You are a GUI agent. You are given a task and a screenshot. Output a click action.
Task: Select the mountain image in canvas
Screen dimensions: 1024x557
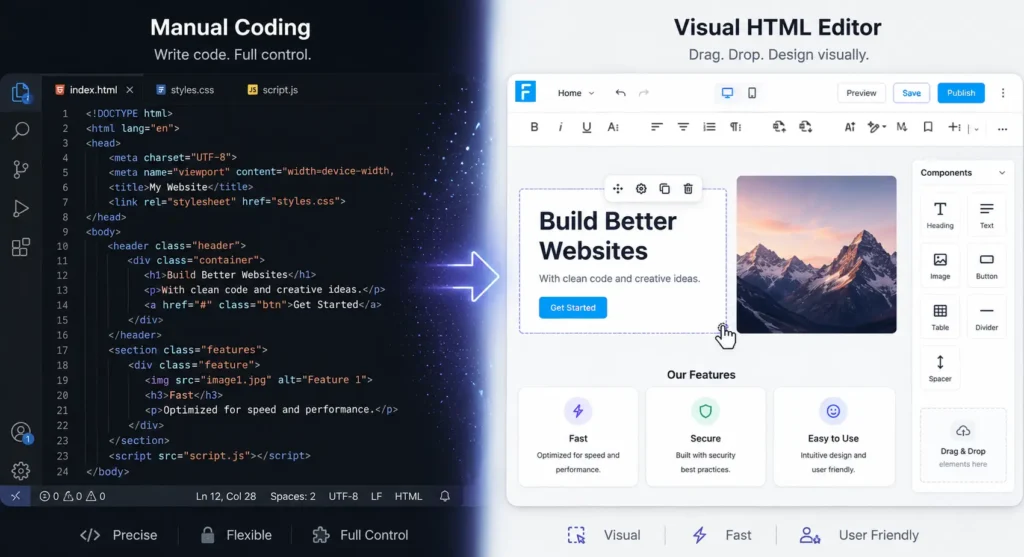click(x=816, y=254)
